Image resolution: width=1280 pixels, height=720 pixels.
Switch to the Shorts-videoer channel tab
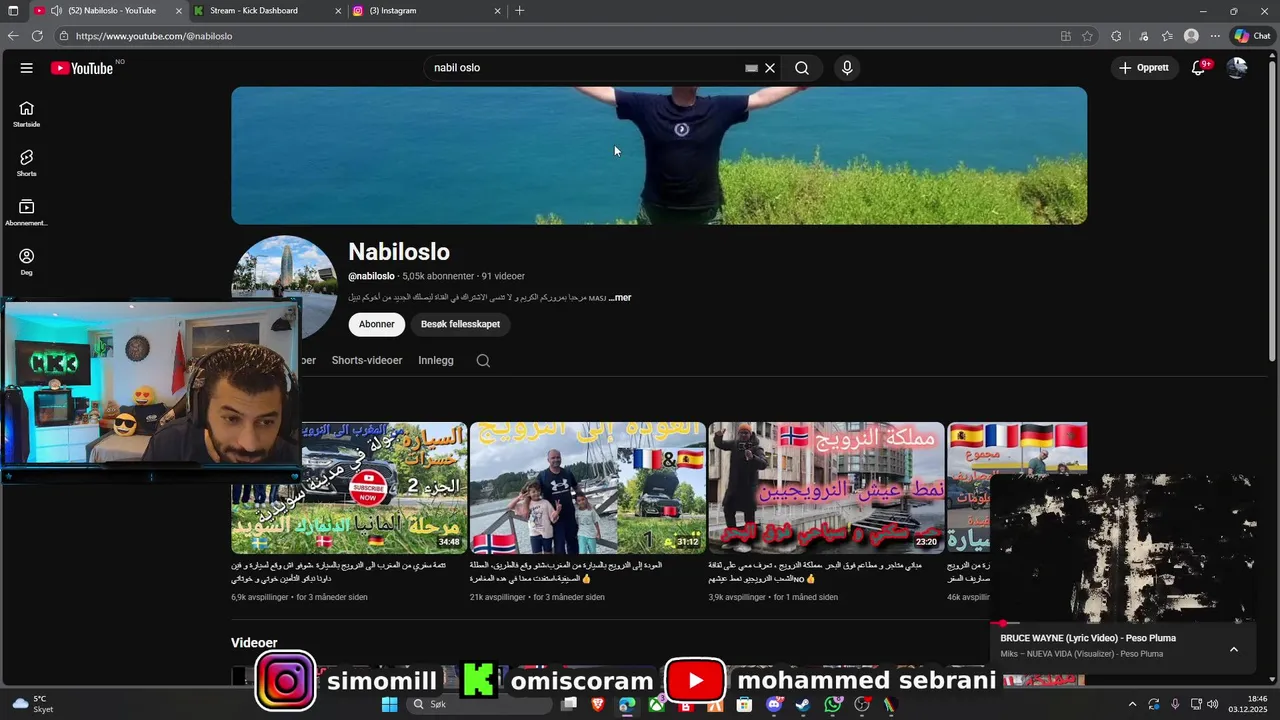367,360
